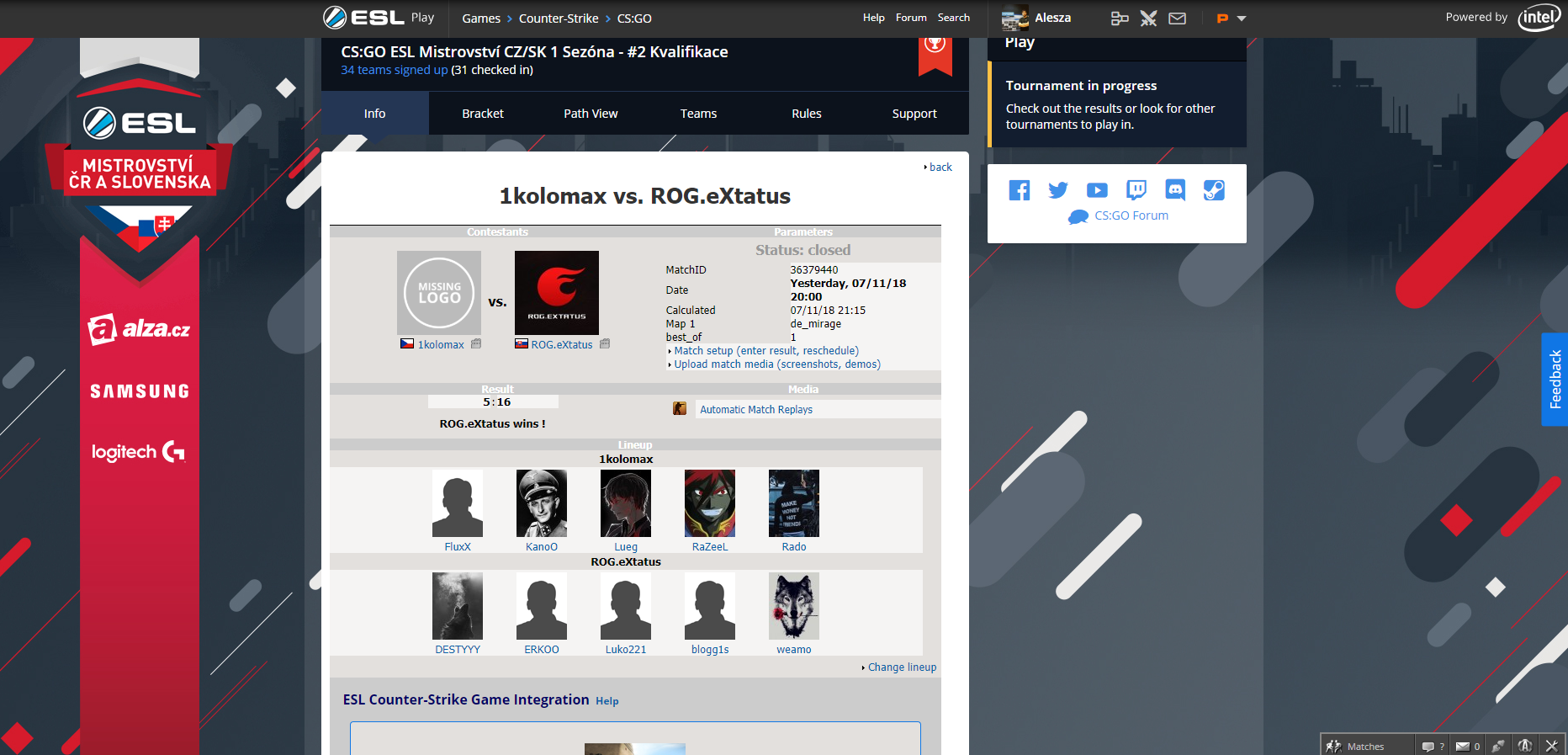The image size is (1568, 755).
Task: Click the anti-cheat A icon in bottom toolbar
Action: coord(1525,746)
